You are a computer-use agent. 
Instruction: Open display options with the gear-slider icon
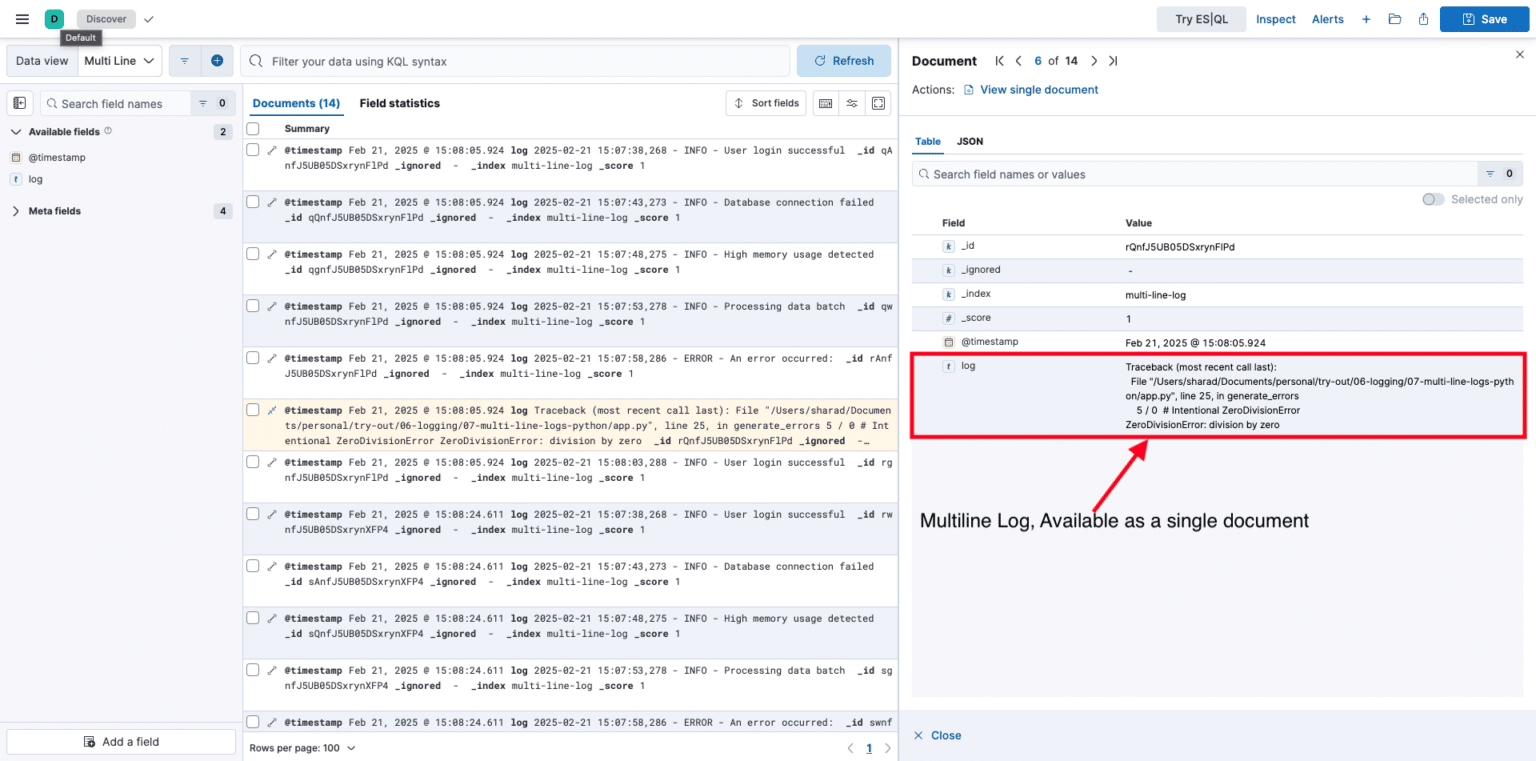click(852, 103)
